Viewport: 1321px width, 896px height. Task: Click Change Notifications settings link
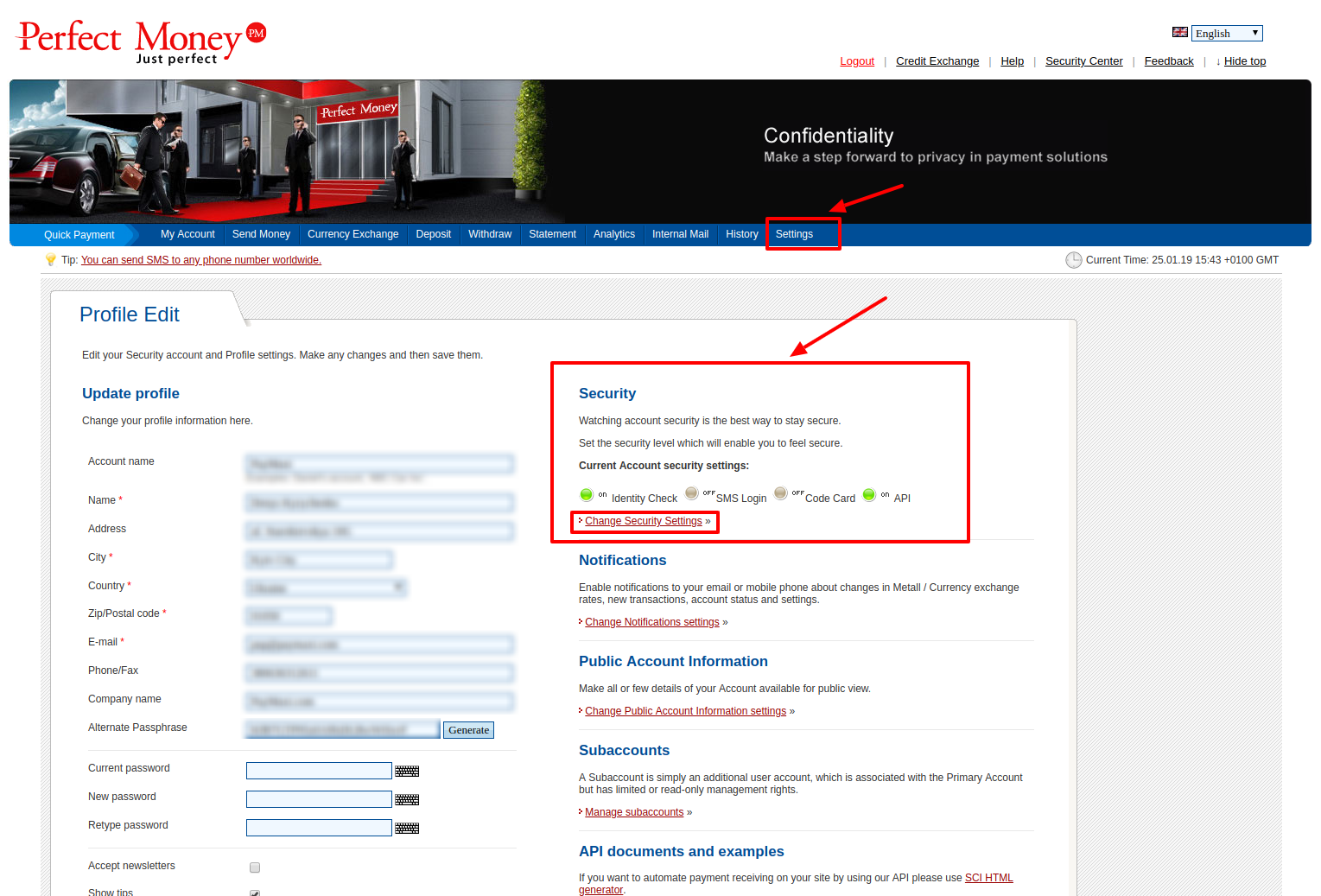(652, 622)
